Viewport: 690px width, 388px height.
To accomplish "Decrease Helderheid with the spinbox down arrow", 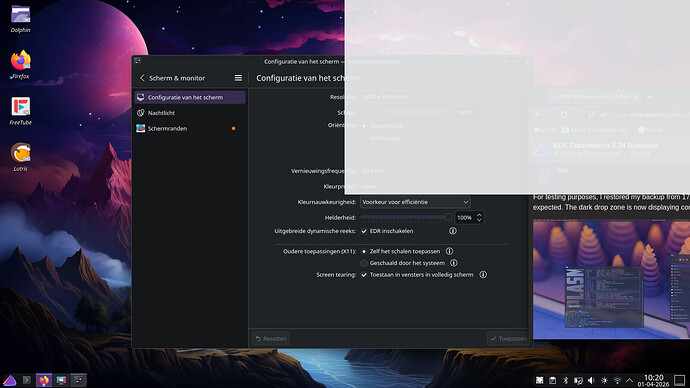I will [479, 220].
